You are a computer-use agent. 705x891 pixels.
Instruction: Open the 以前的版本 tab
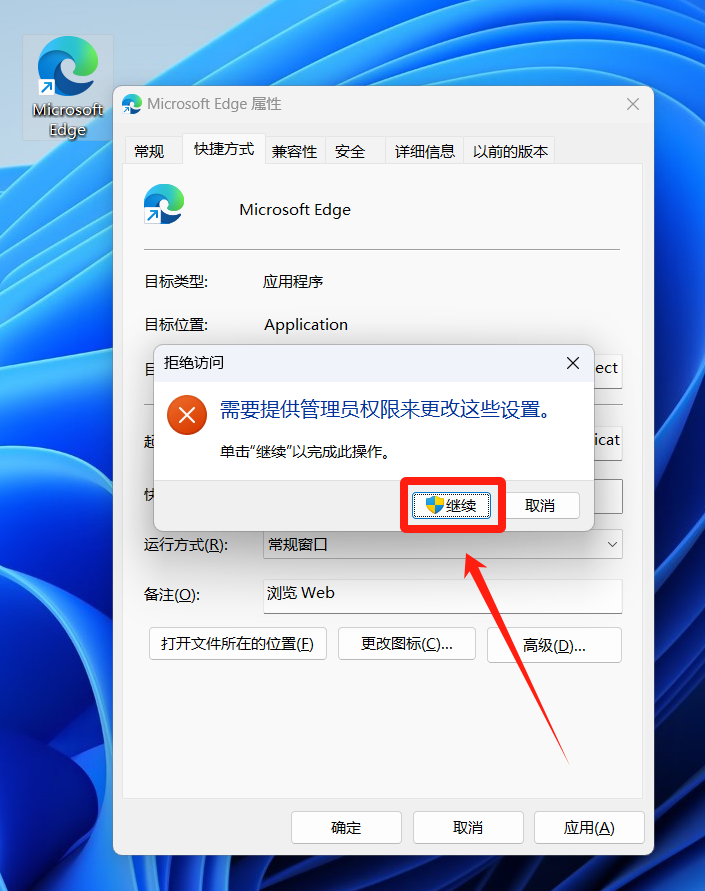[x=510, y=151]
